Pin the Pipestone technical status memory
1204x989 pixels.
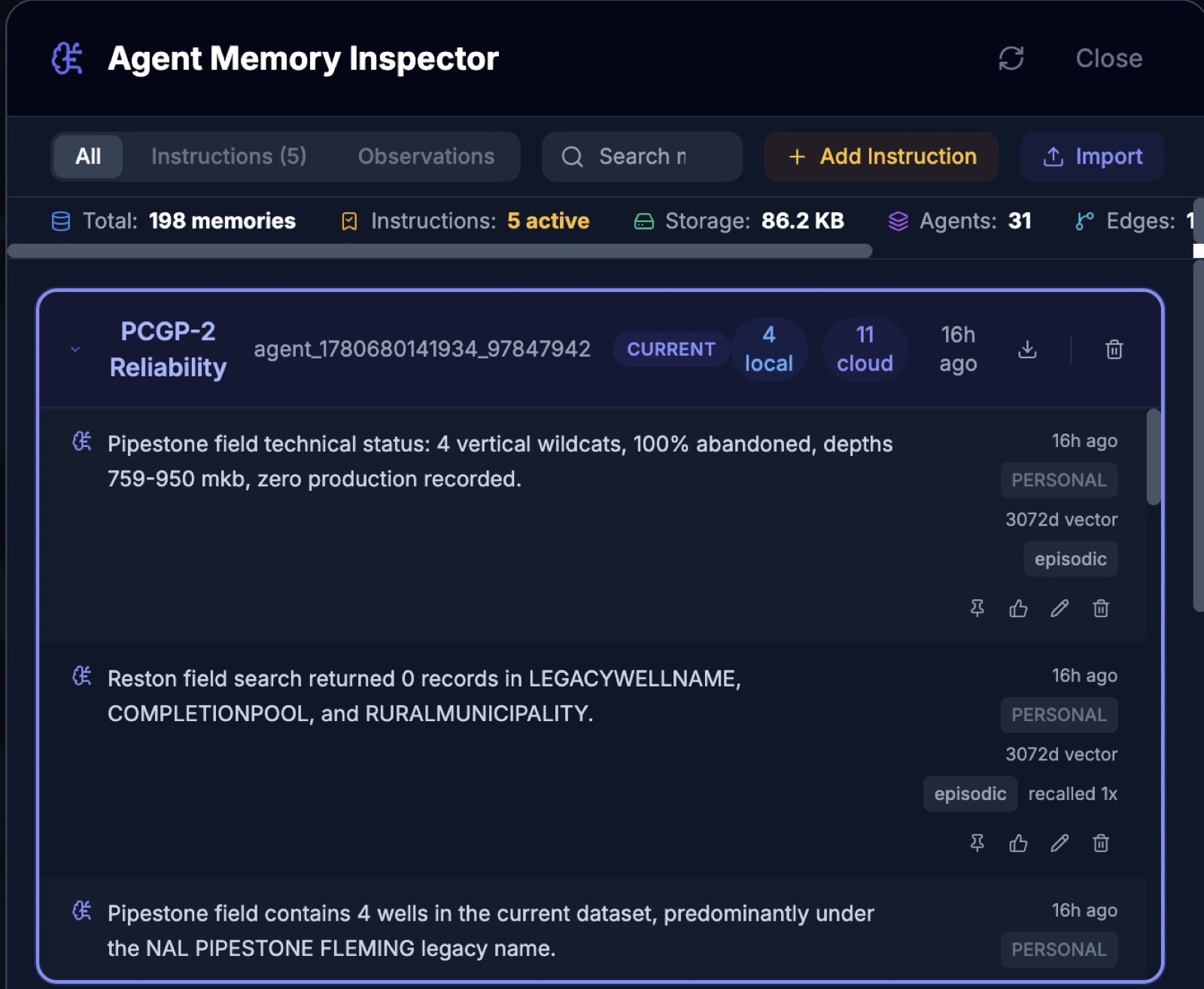pos(977,608)
